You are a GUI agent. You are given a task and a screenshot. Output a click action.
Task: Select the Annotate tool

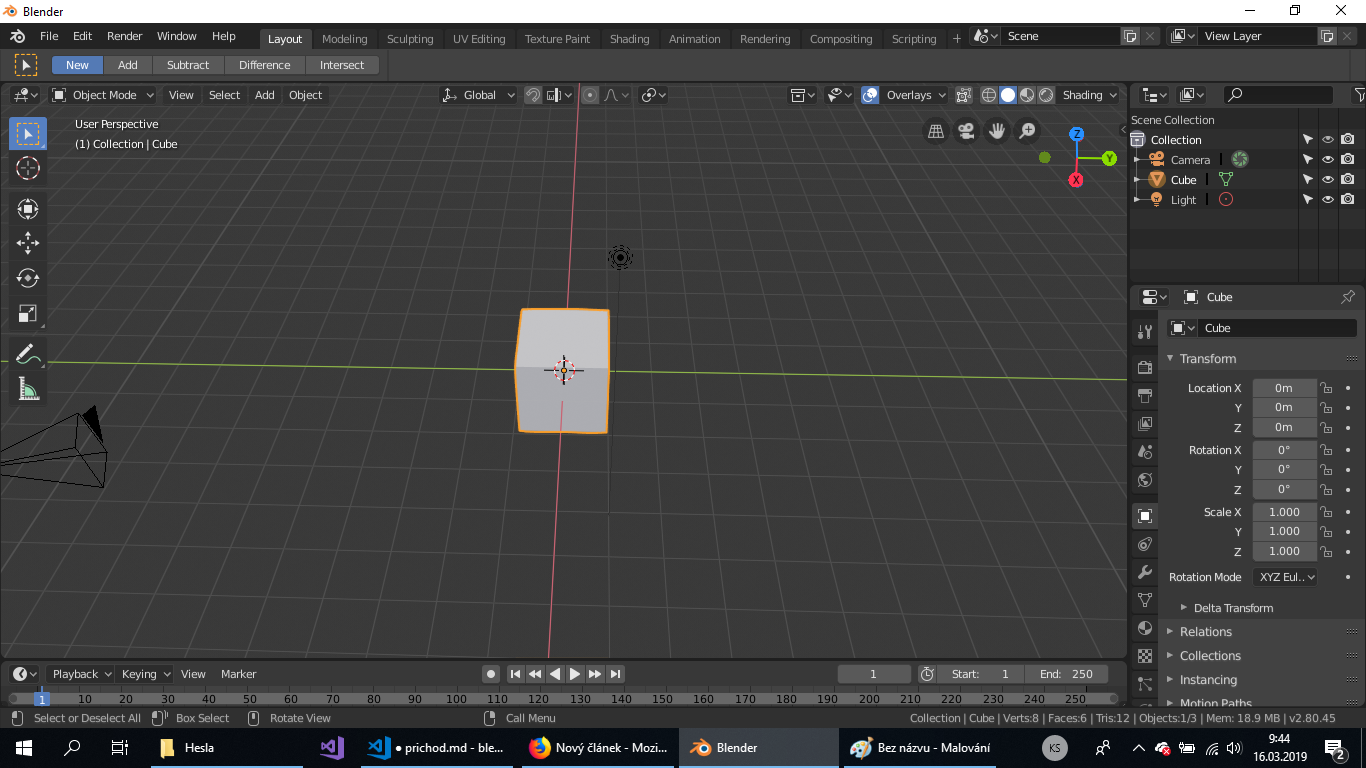point(28,352)
